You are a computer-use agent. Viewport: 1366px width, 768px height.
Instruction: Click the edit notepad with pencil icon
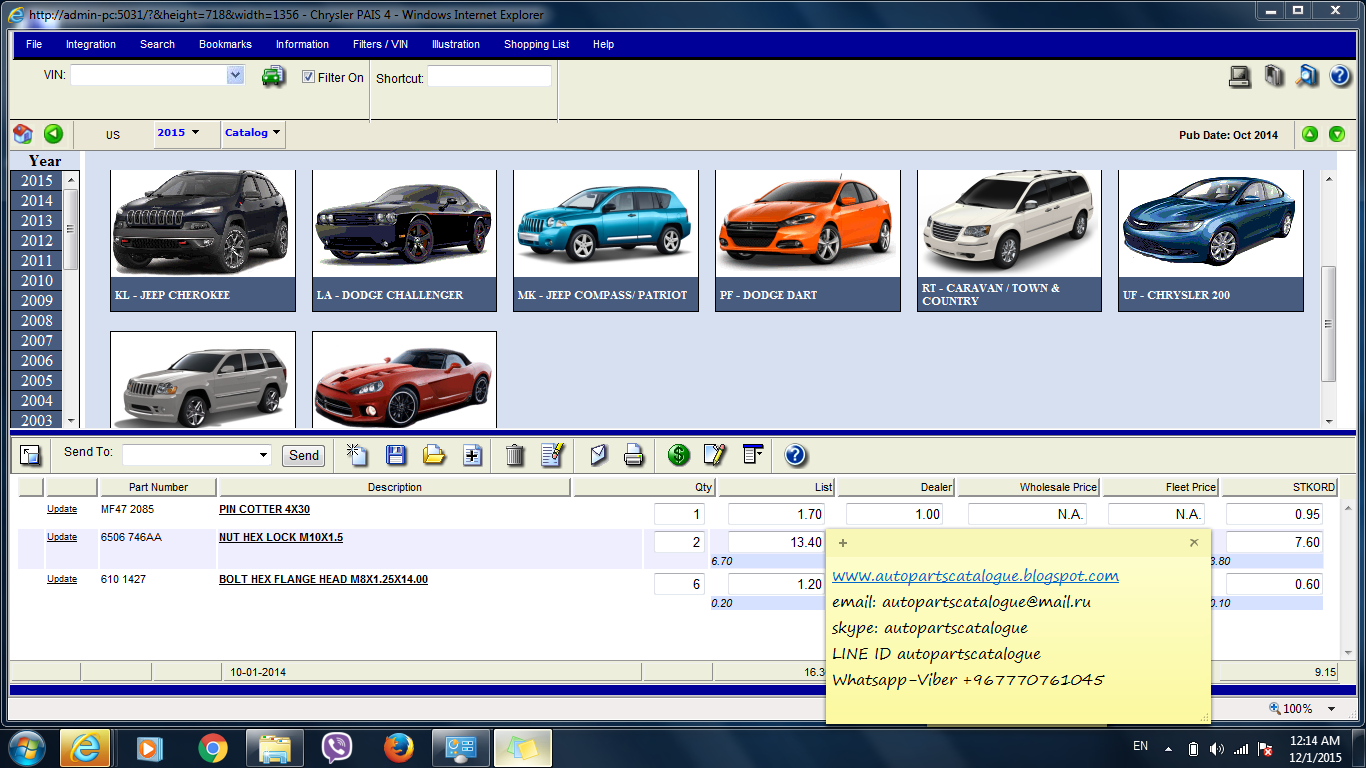coord(715,455)
